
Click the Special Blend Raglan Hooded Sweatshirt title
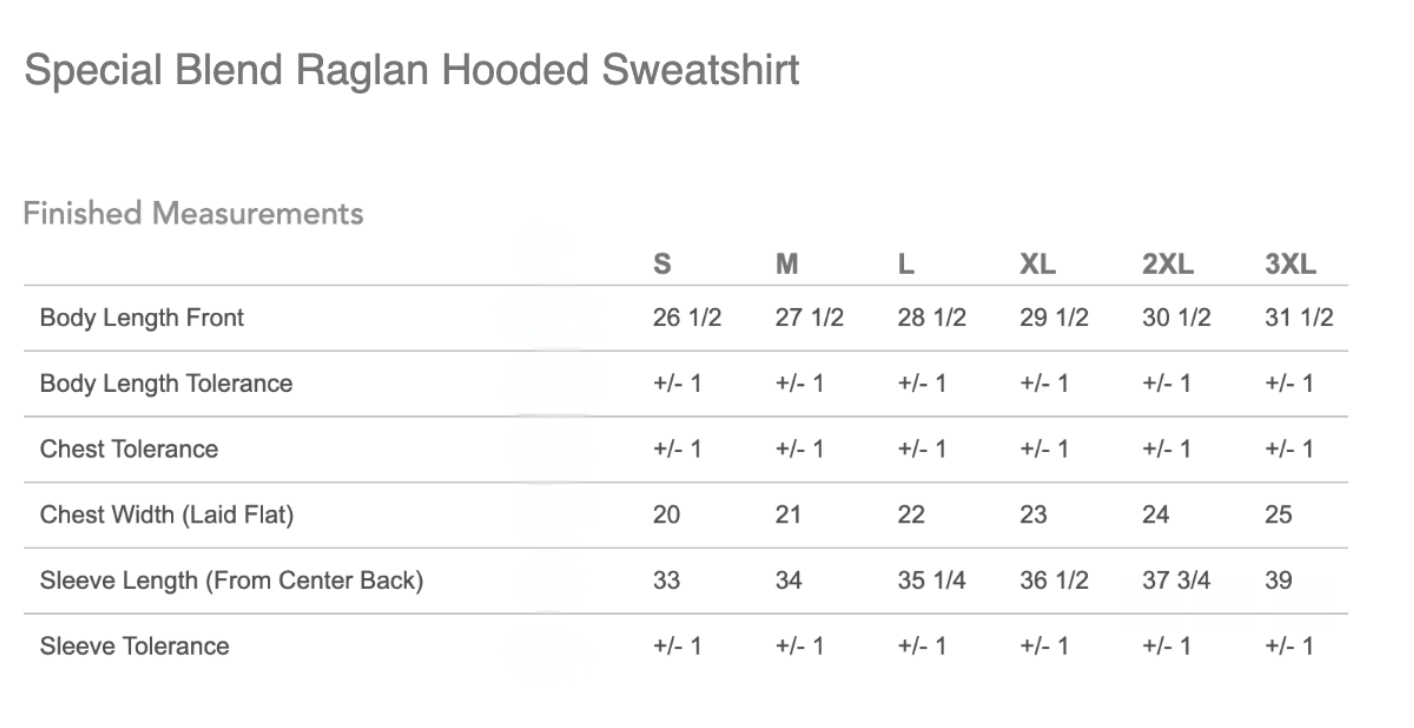(411, 70)
